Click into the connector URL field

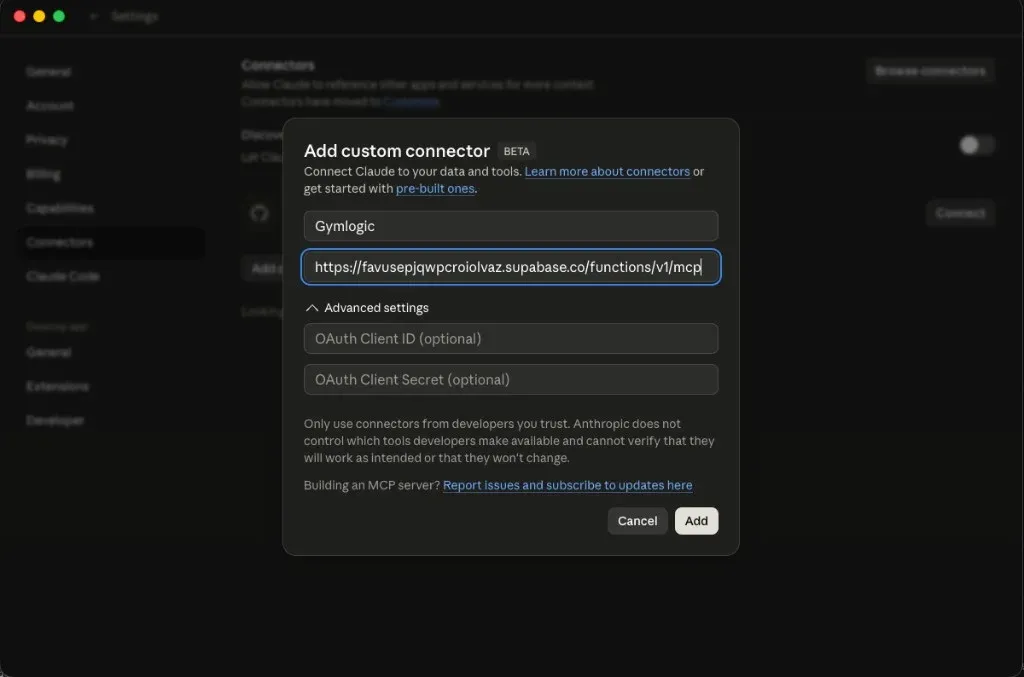[x=511, y=267]
